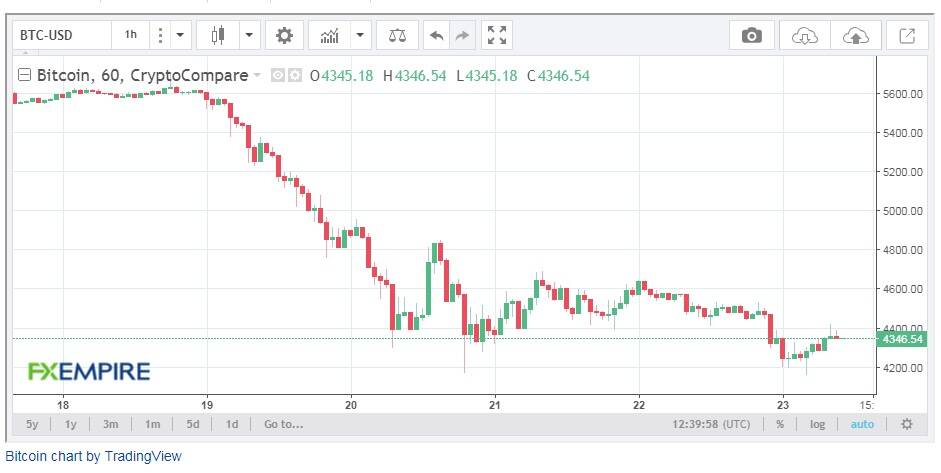
Task: Click the cloud upload (save chart) icon
Action: coord(856,36)
